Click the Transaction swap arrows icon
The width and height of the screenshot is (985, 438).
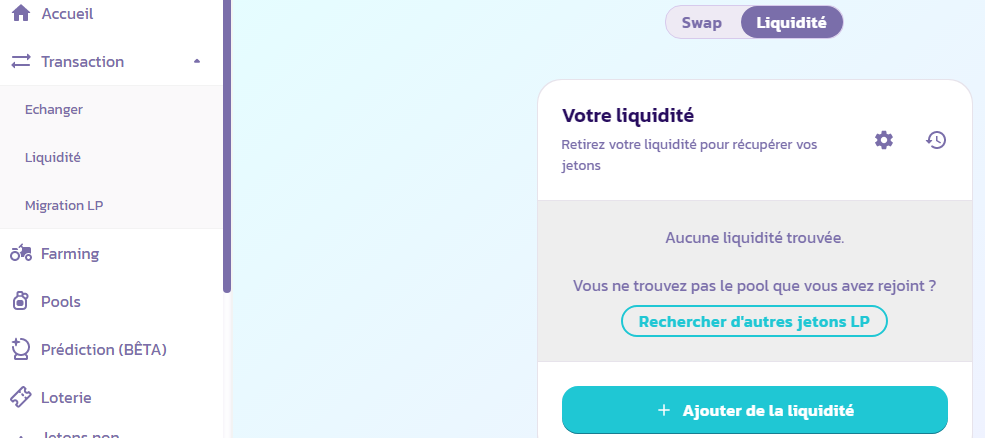point(21,62)
